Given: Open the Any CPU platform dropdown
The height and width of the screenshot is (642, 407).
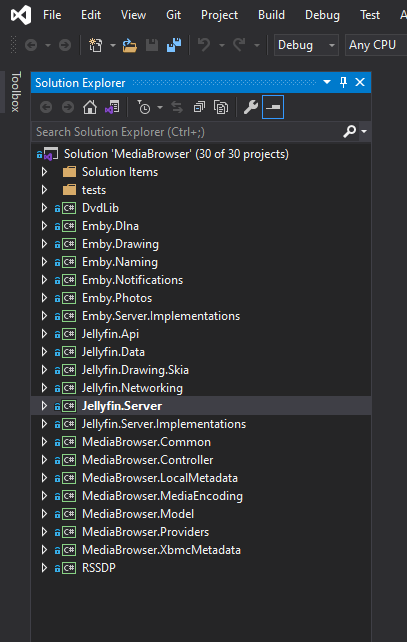Looking at the screenshot, I should (376, 45).
